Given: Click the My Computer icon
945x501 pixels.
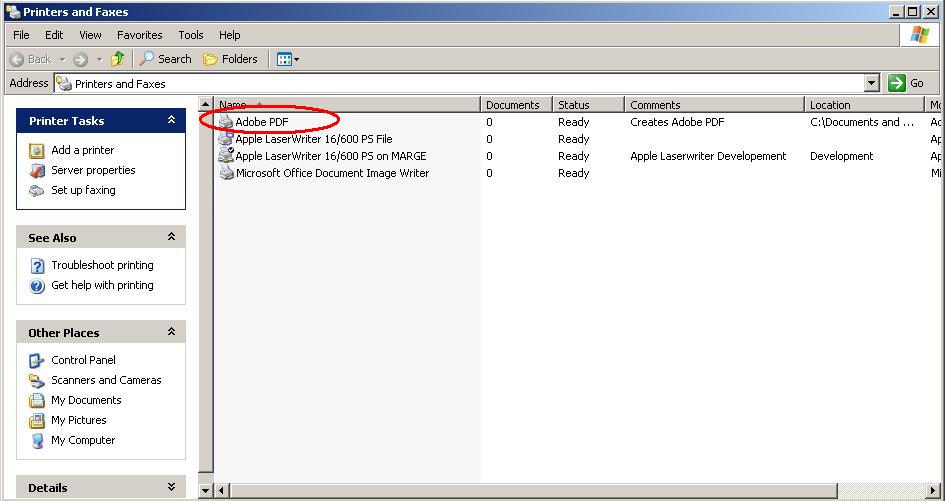Looking at the screenshot, I should coord(37,440).
